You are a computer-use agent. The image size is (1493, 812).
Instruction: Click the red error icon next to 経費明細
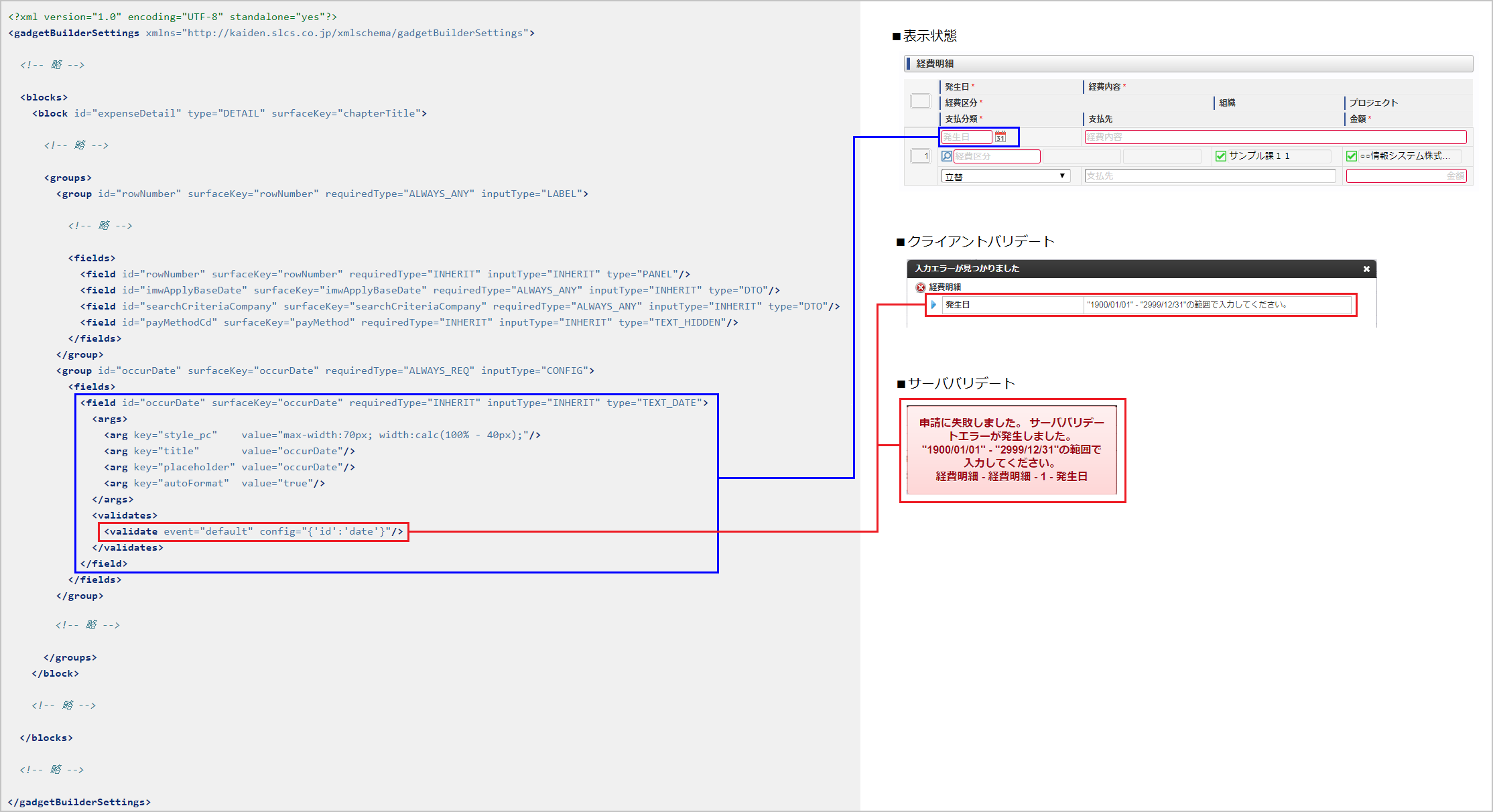921,287
